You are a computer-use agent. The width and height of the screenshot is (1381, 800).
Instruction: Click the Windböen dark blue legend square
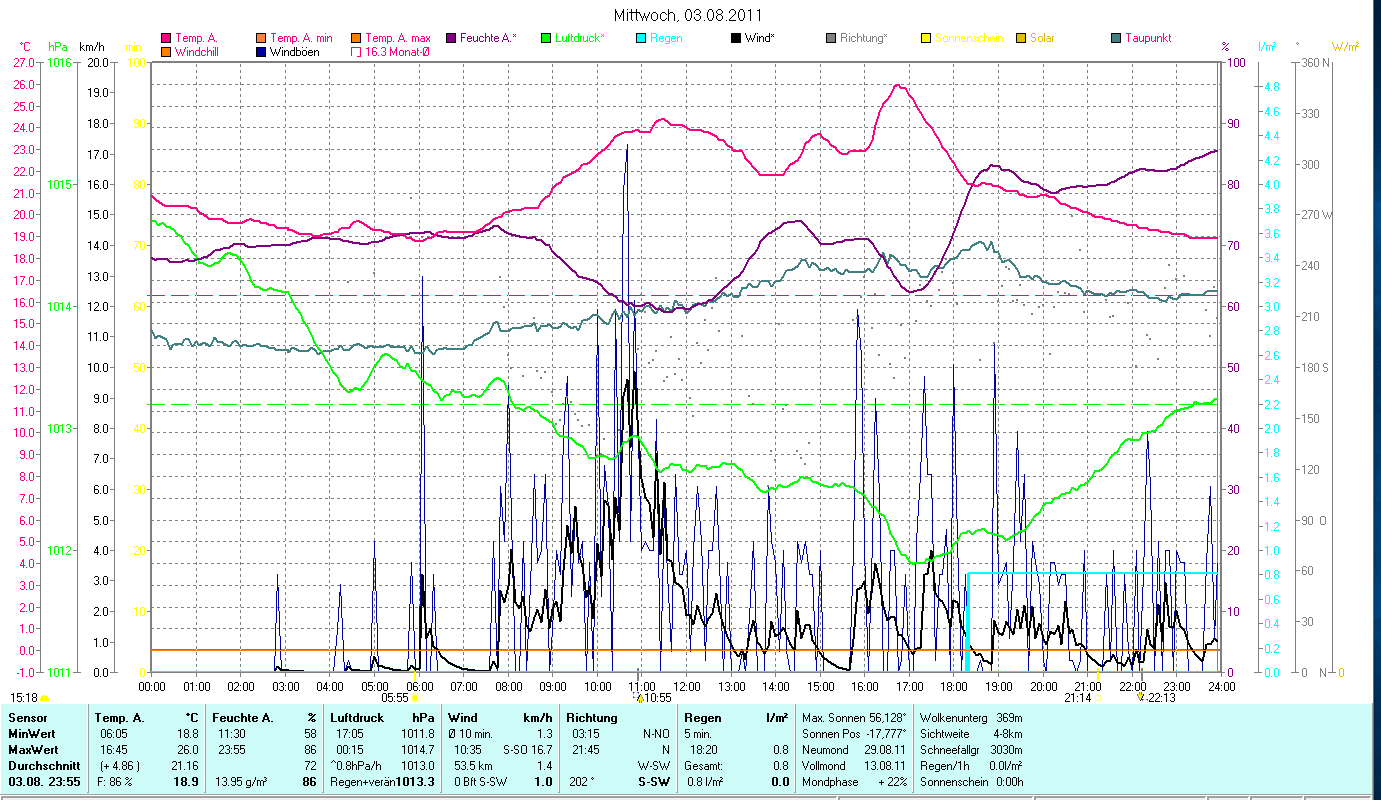[262, 51]
